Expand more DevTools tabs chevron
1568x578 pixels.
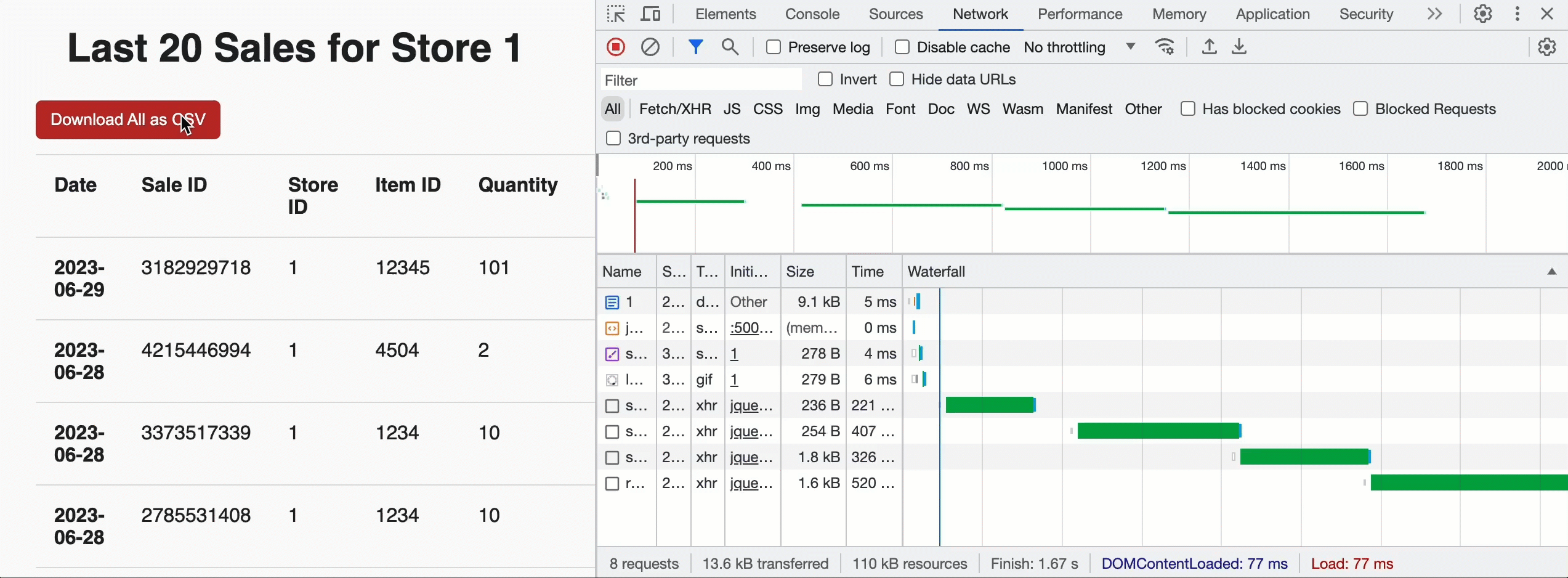(1434, 14)
